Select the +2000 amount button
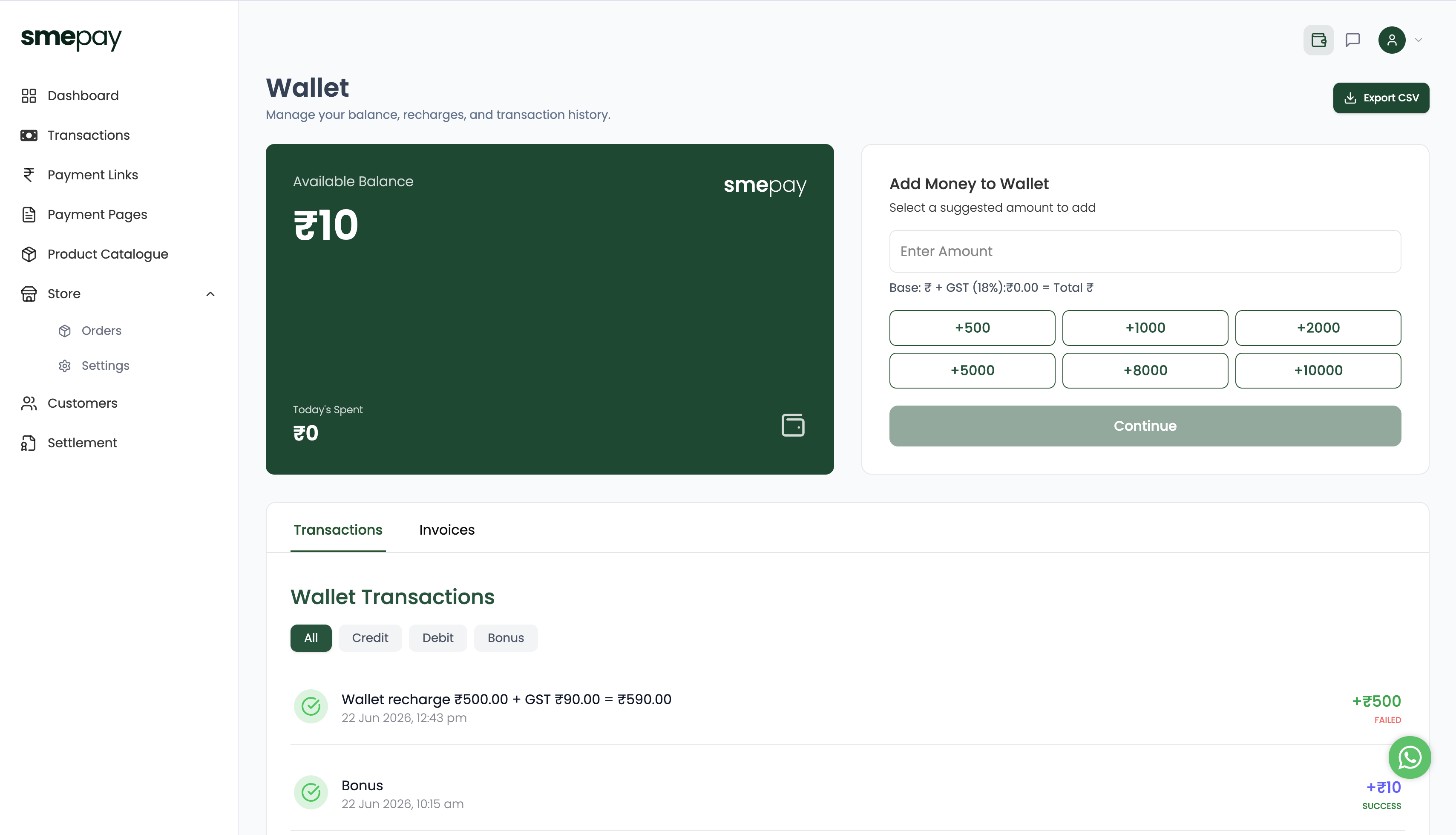The image size is (1456, 835). (1318, 328)
